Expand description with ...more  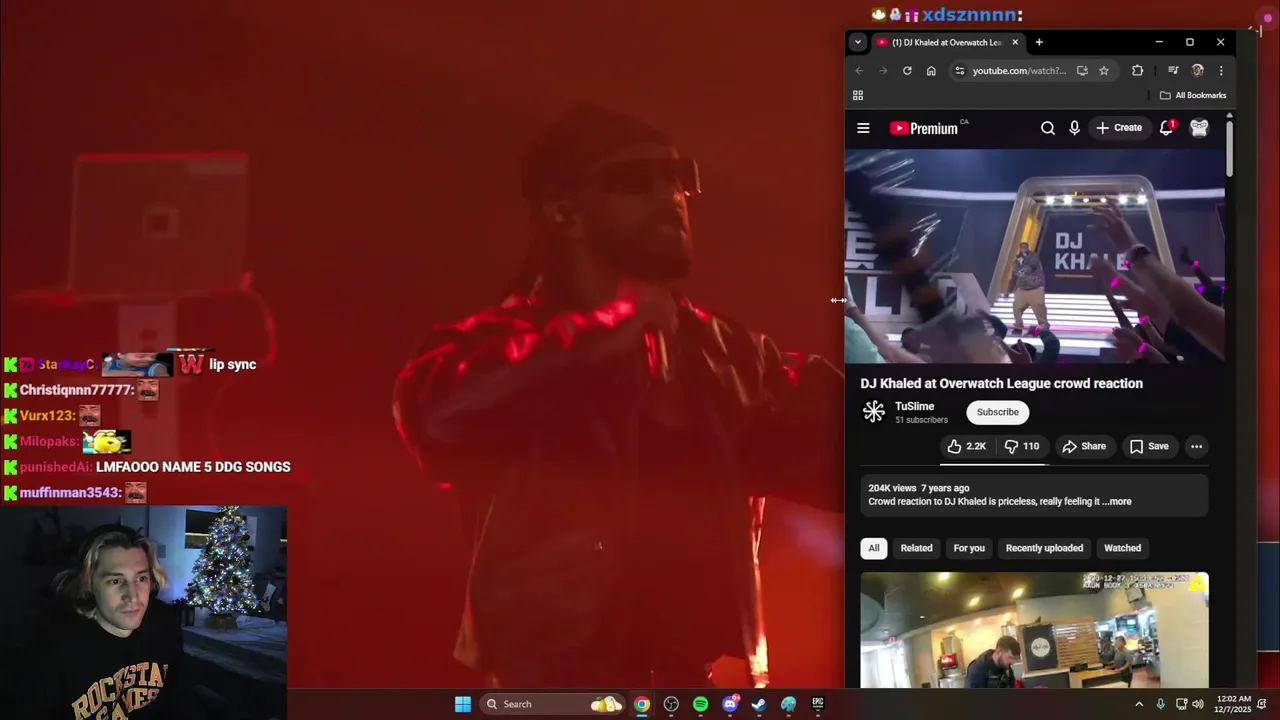point(1117,502)
